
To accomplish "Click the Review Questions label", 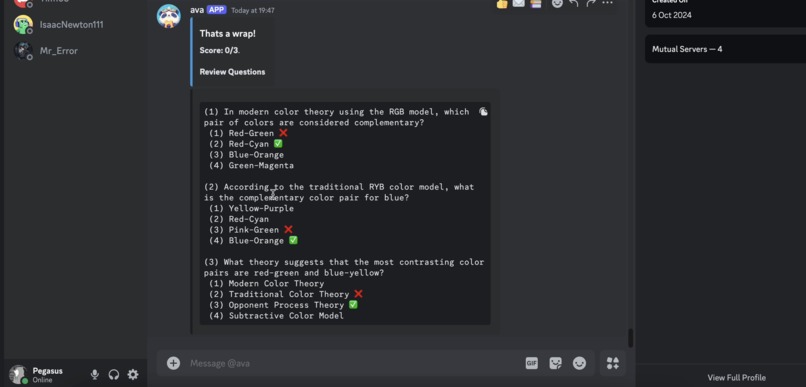I will [x=232, y=72].
